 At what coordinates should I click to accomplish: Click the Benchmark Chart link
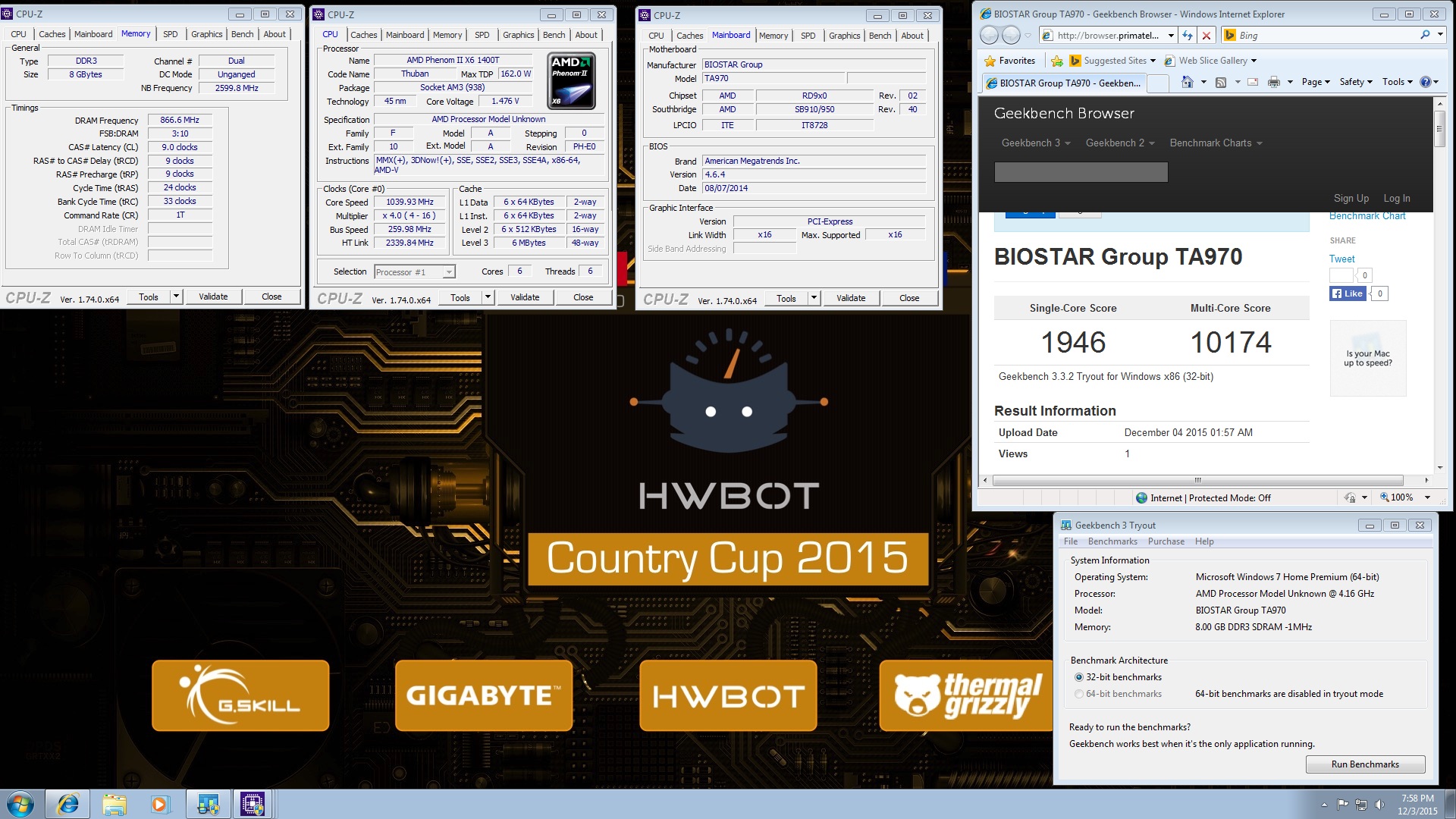coord(1367,216)
